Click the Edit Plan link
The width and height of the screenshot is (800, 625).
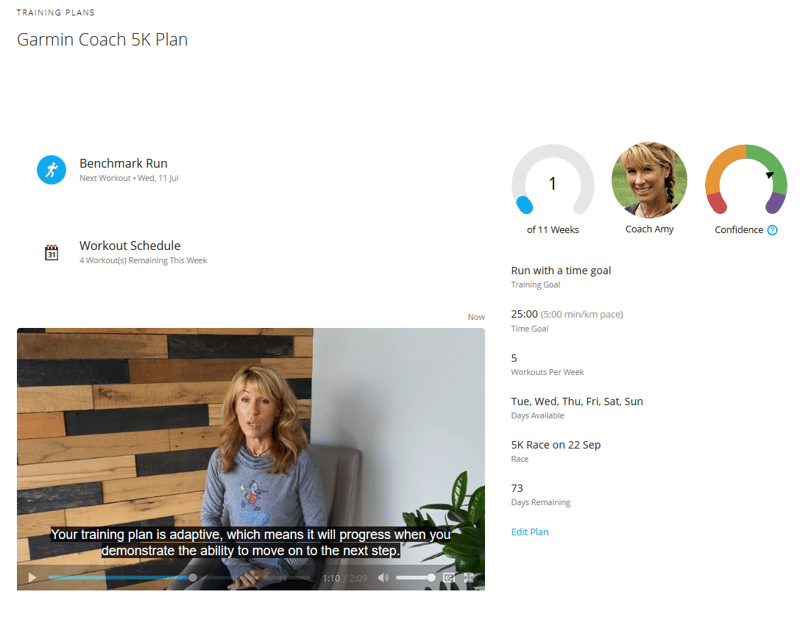[x=530, y=532]
